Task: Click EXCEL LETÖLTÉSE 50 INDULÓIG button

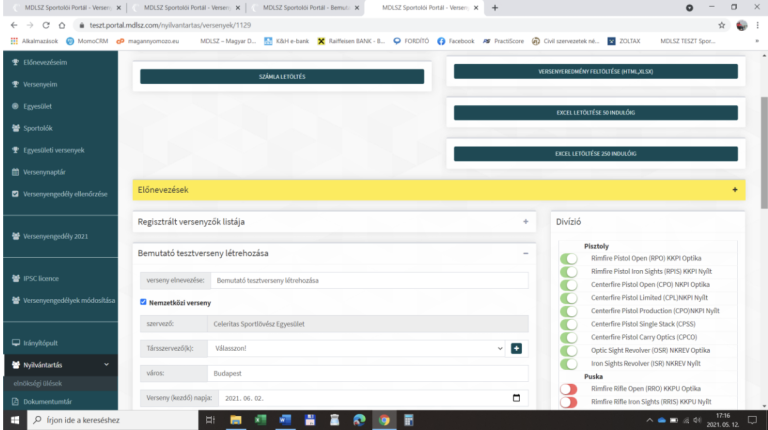Action: coord(595,112)
